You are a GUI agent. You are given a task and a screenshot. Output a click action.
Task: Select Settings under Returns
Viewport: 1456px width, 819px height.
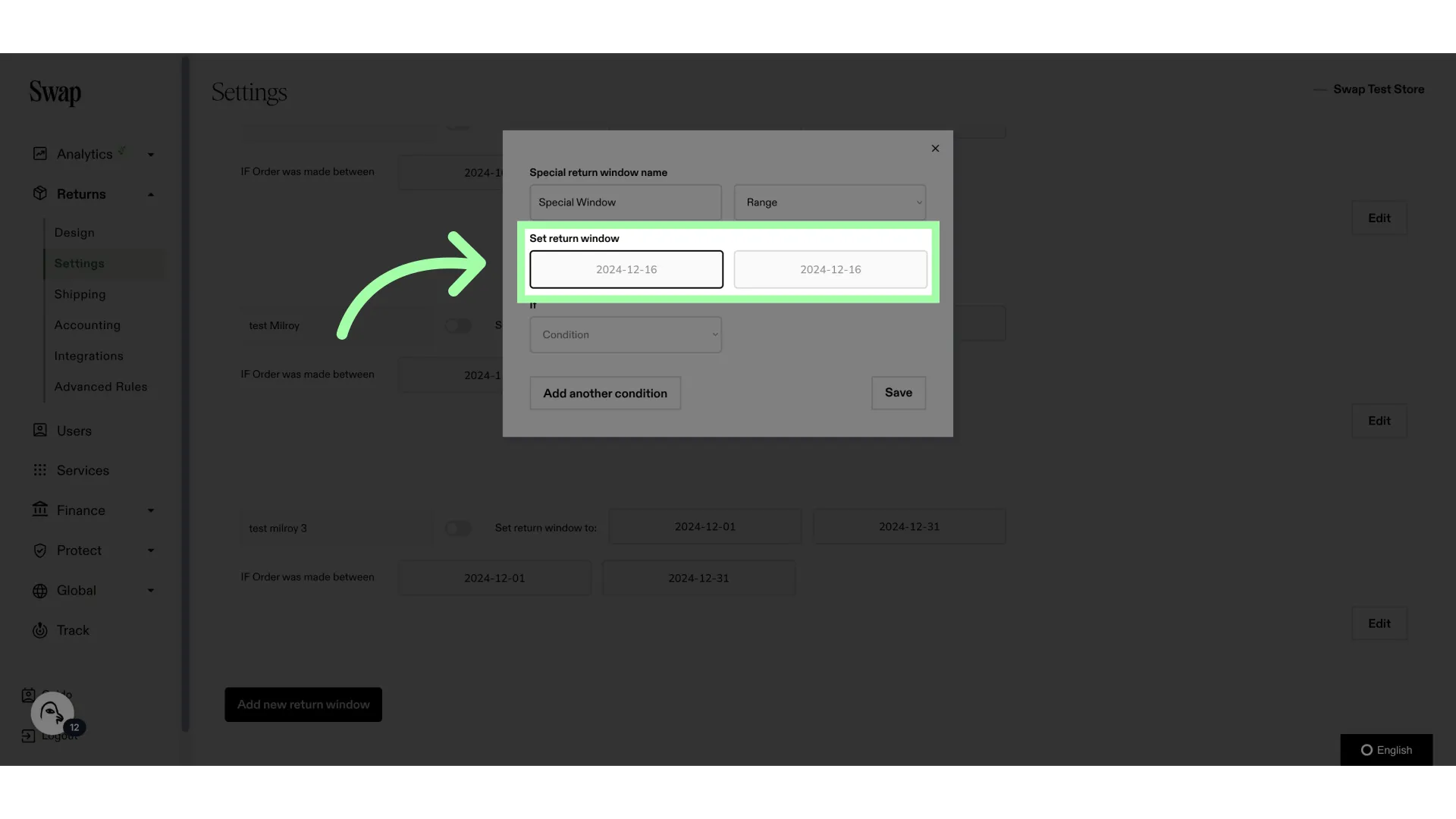coord(80,263)
